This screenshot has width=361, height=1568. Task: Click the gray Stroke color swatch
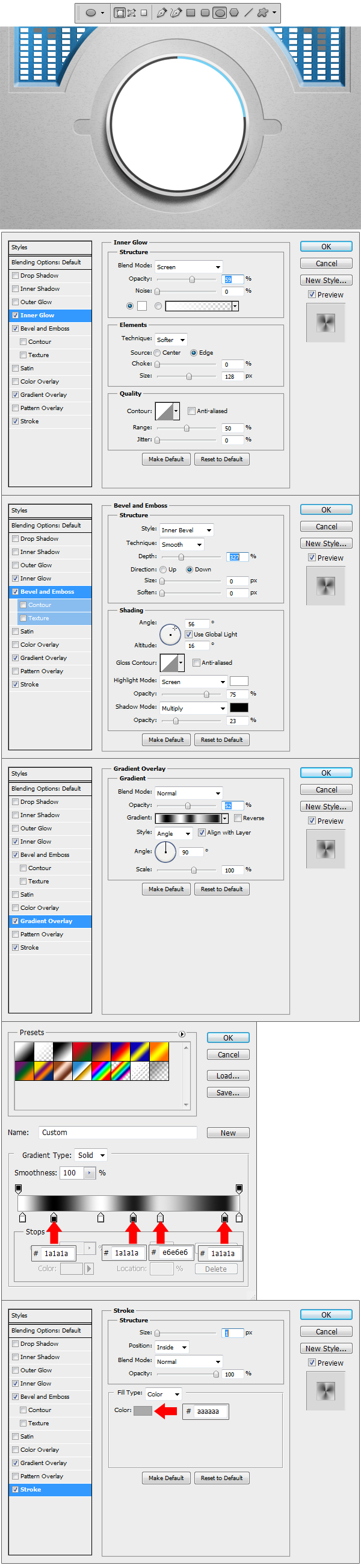click(x=143, y=1410)
